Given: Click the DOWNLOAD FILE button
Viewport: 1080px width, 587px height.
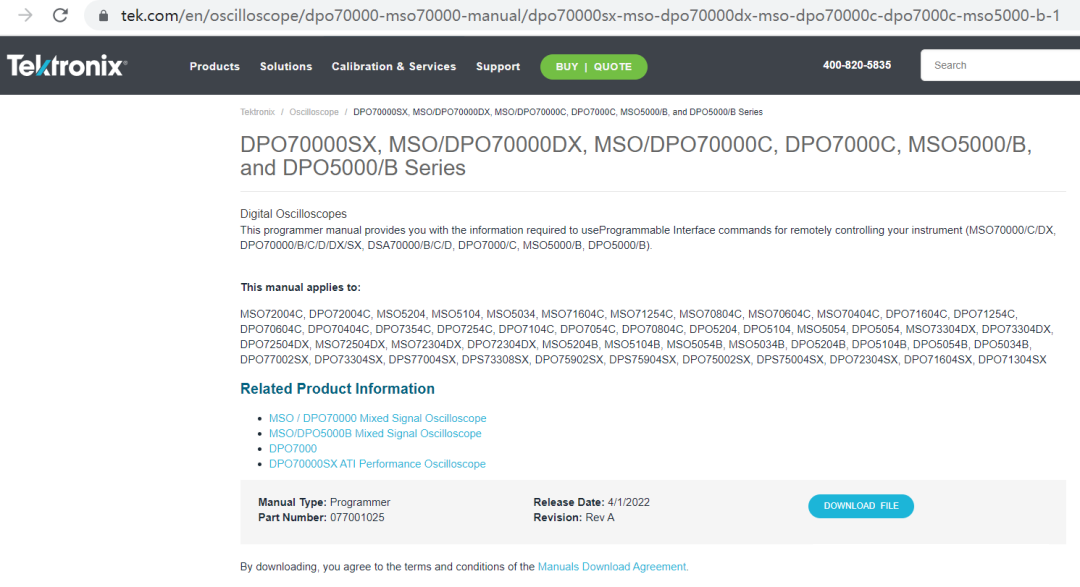Looking at the screenshot, I should tap(861, 506).
